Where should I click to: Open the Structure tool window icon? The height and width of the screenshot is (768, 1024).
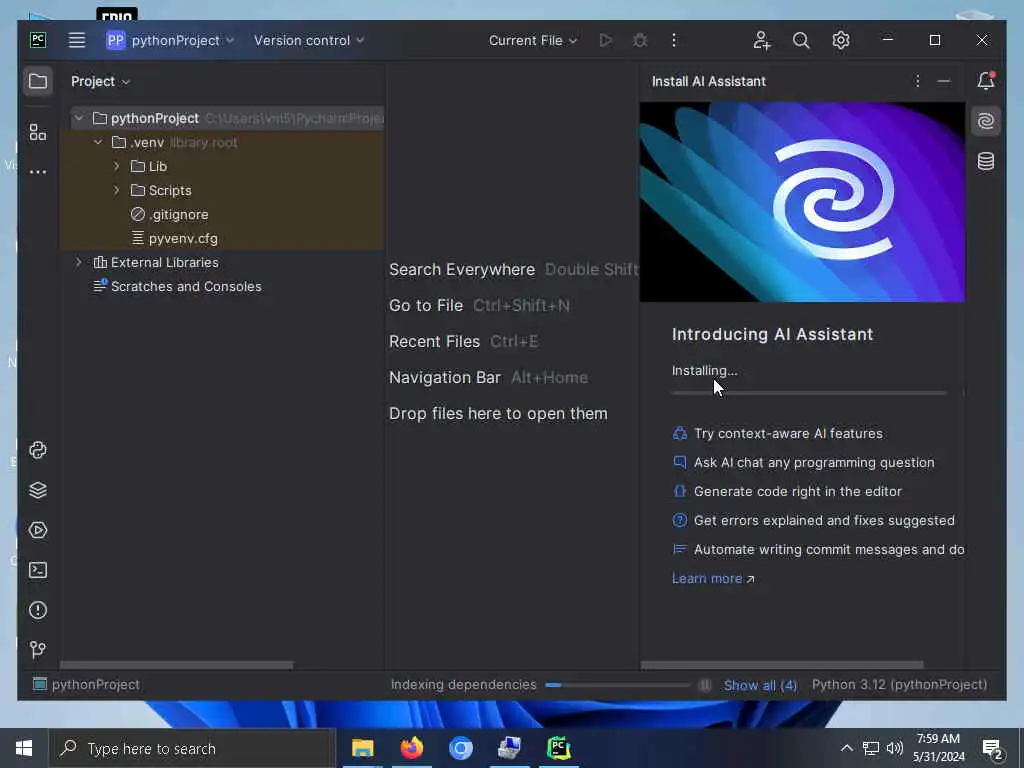pyautogui.click(x=38, y=133)
